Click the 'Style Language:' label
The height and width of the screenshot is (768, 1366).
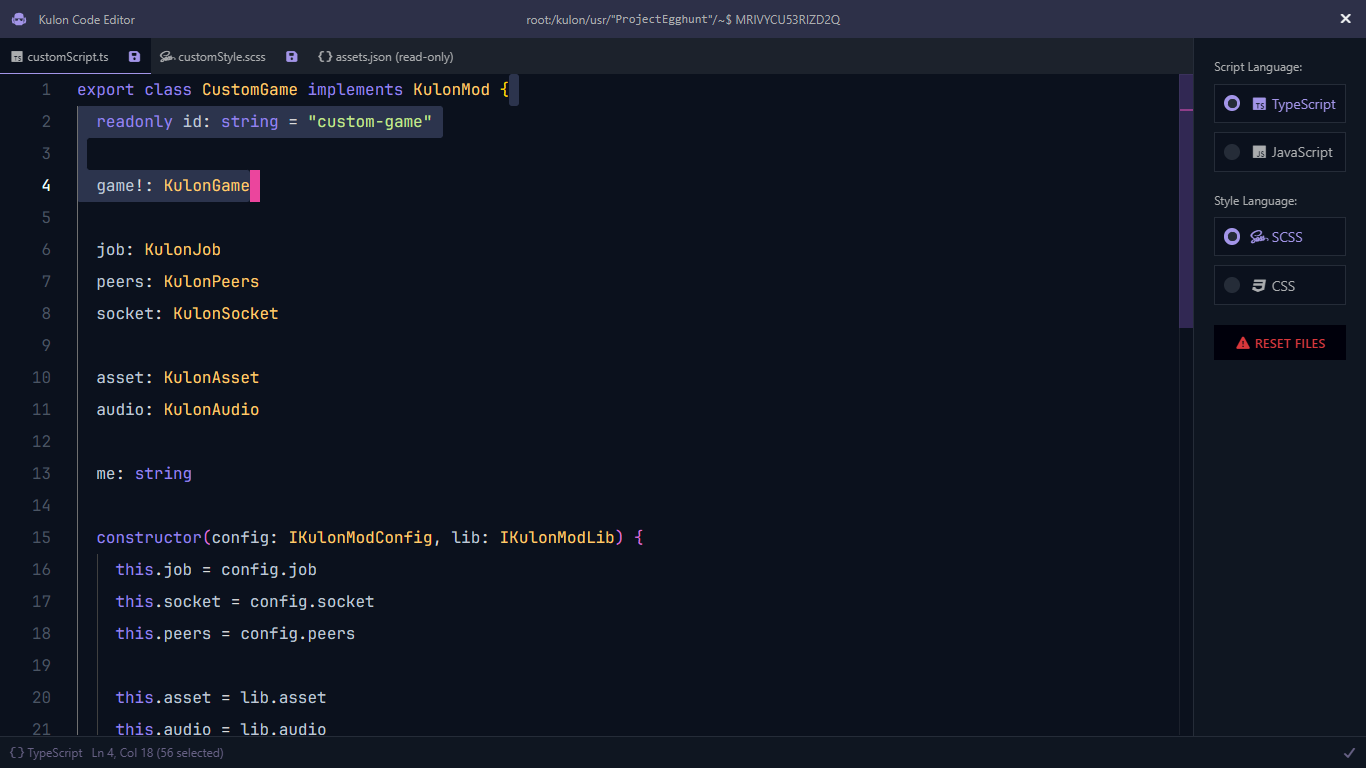tap(1255, 201)
